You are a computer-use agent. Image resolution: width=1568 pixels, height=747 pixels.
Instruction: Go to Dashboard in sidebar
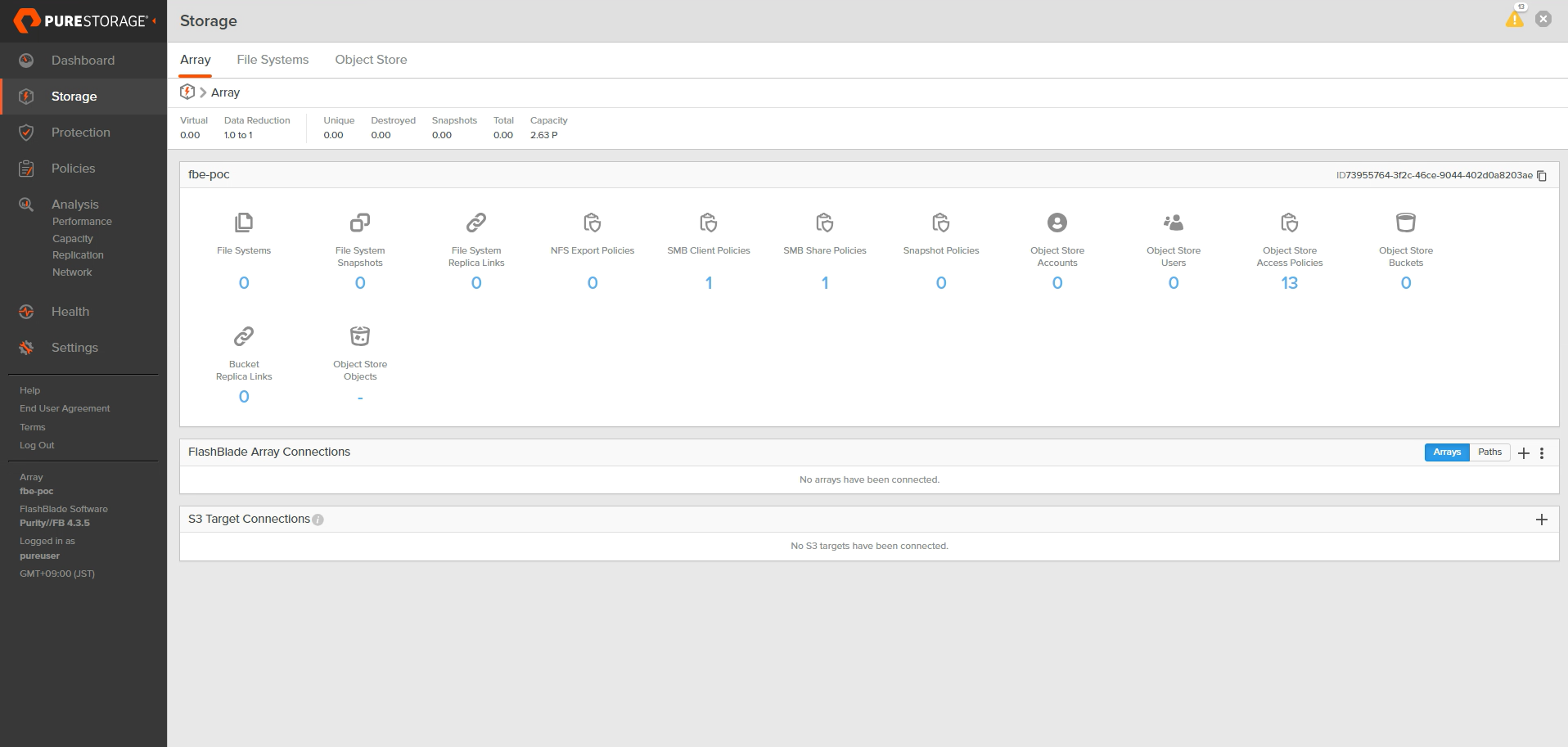click(x=83, y=61)
